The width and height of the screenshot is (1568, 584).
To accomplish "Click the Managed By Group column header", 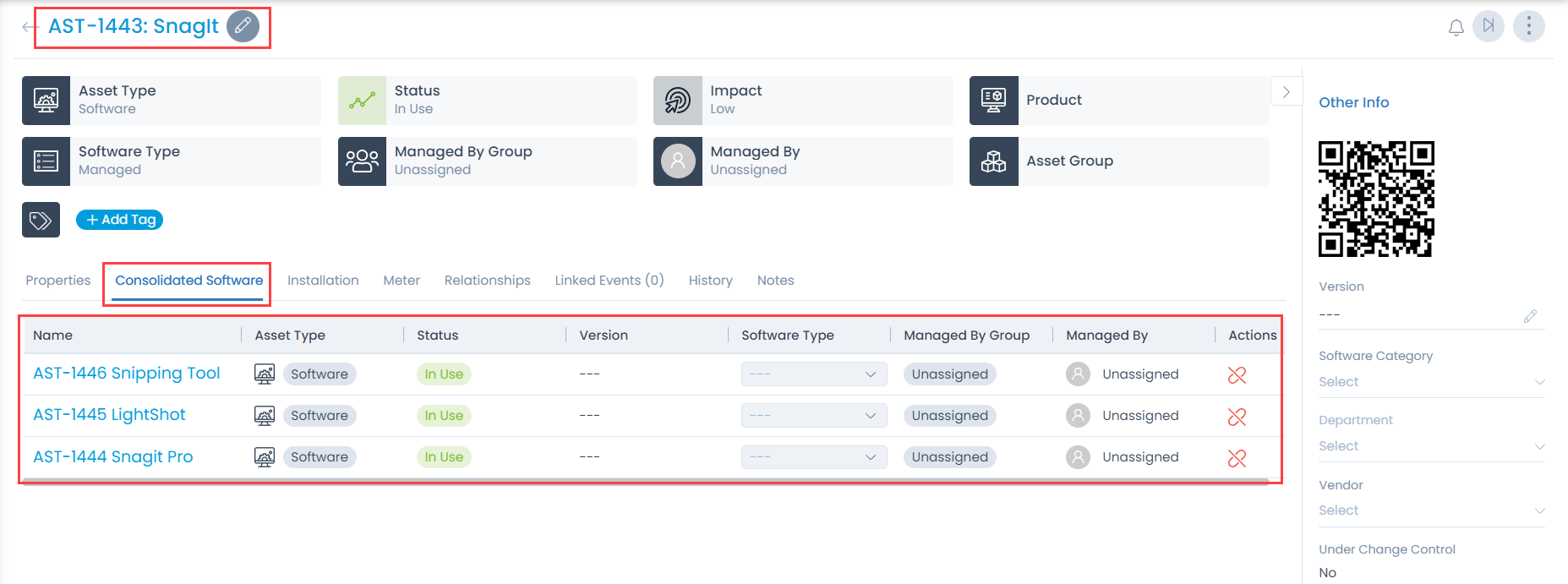I will tap(967, 336).
